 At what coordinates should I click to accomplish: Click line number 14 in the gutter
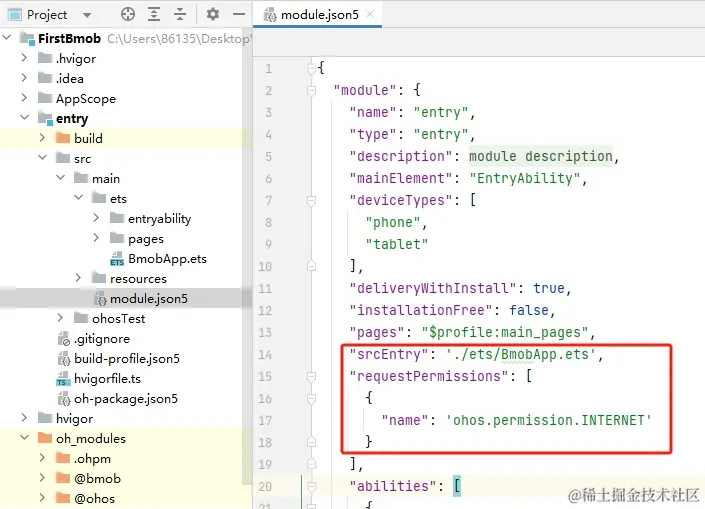(x=265, y=355)
